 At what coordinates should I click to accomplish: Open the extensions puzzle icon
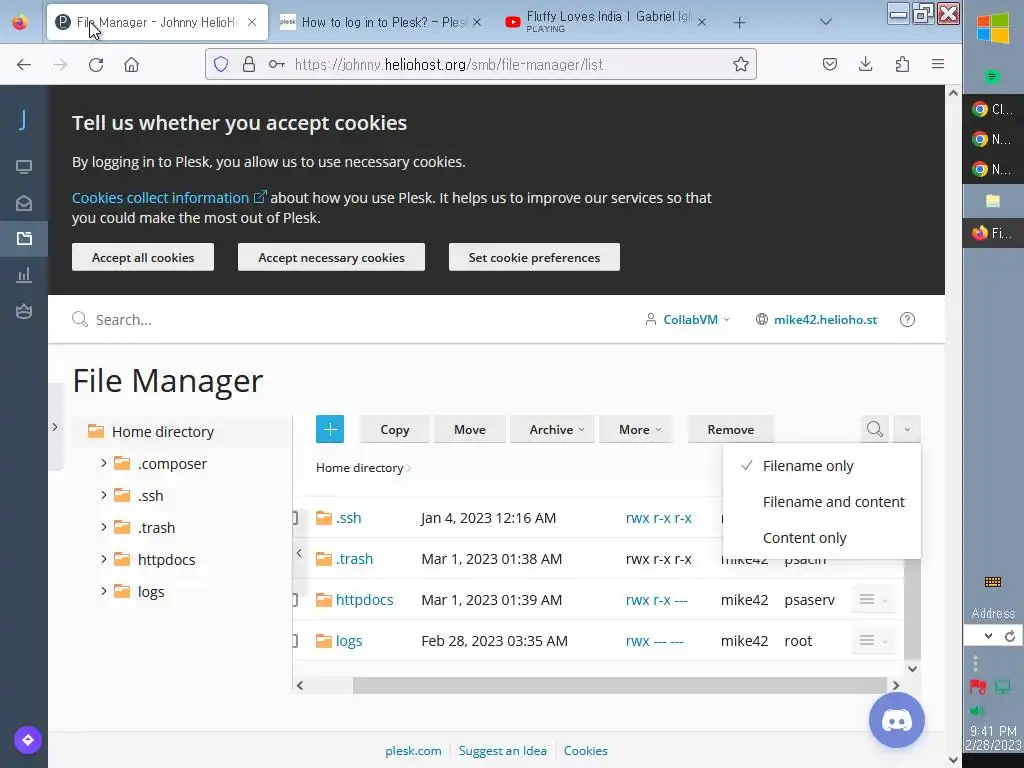point(903,64)
